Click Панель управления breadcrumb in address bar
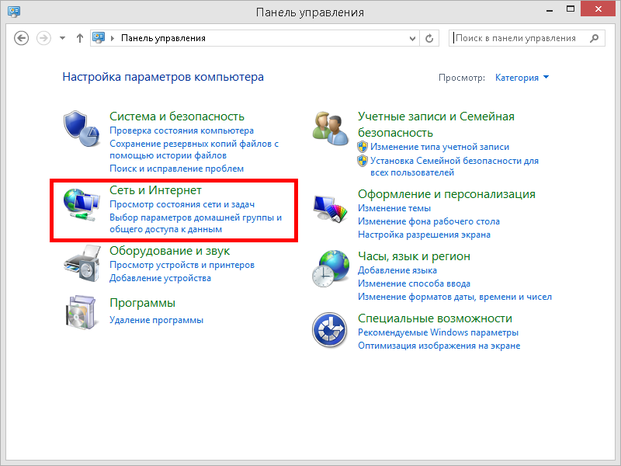 [163, 39]
